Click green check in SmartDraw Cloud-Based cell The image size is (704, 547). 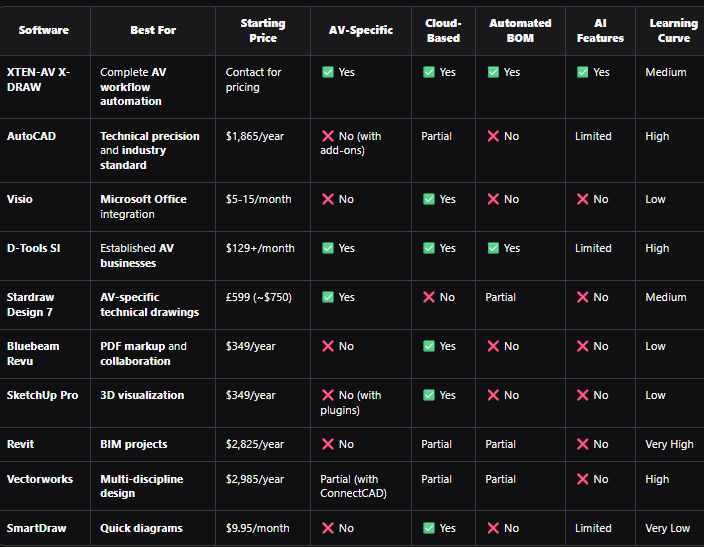click(429, 528)
